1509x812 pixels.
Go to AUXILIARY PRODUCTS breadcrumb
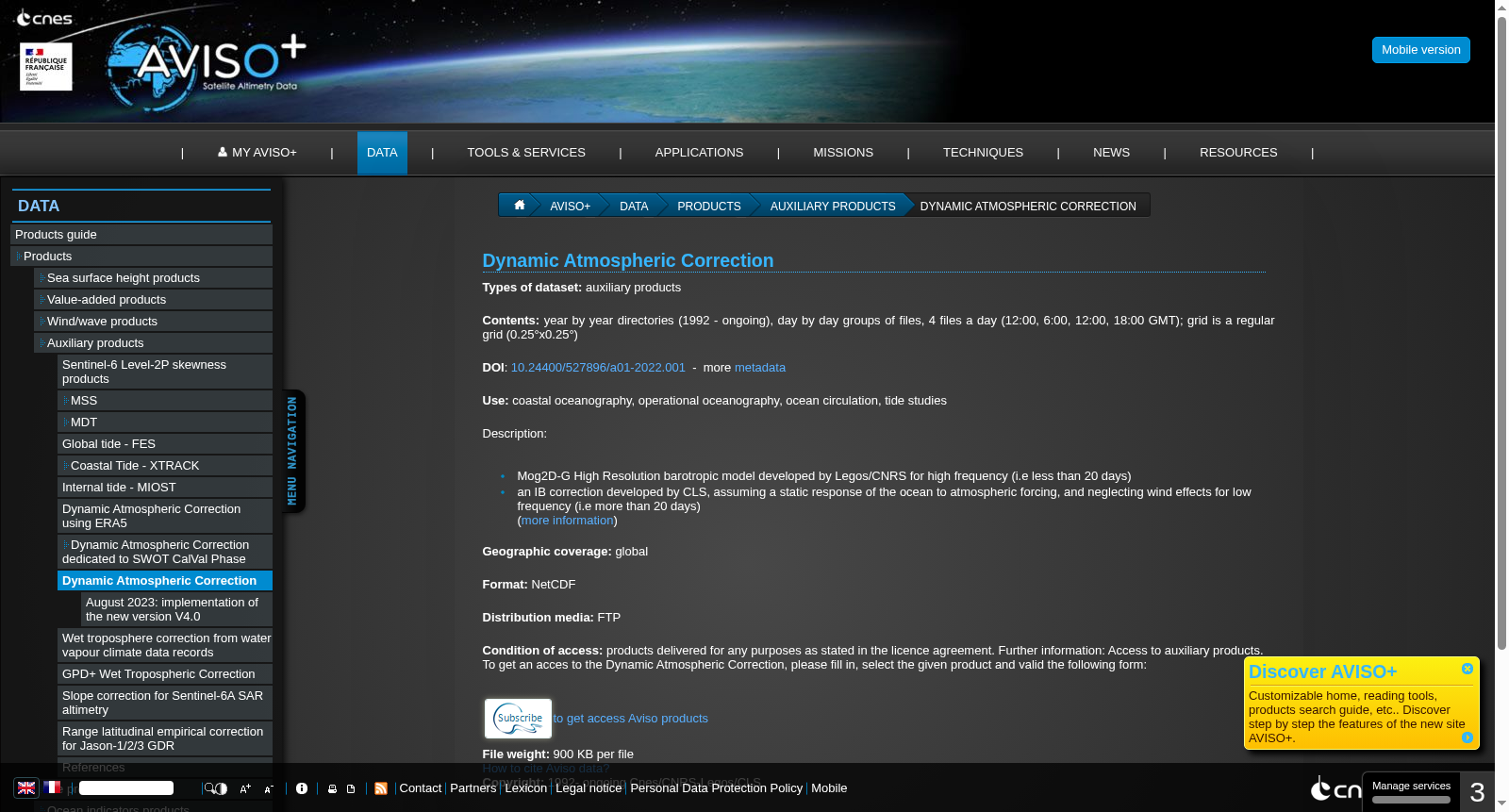pyautogui.click(x=833, y=206)
